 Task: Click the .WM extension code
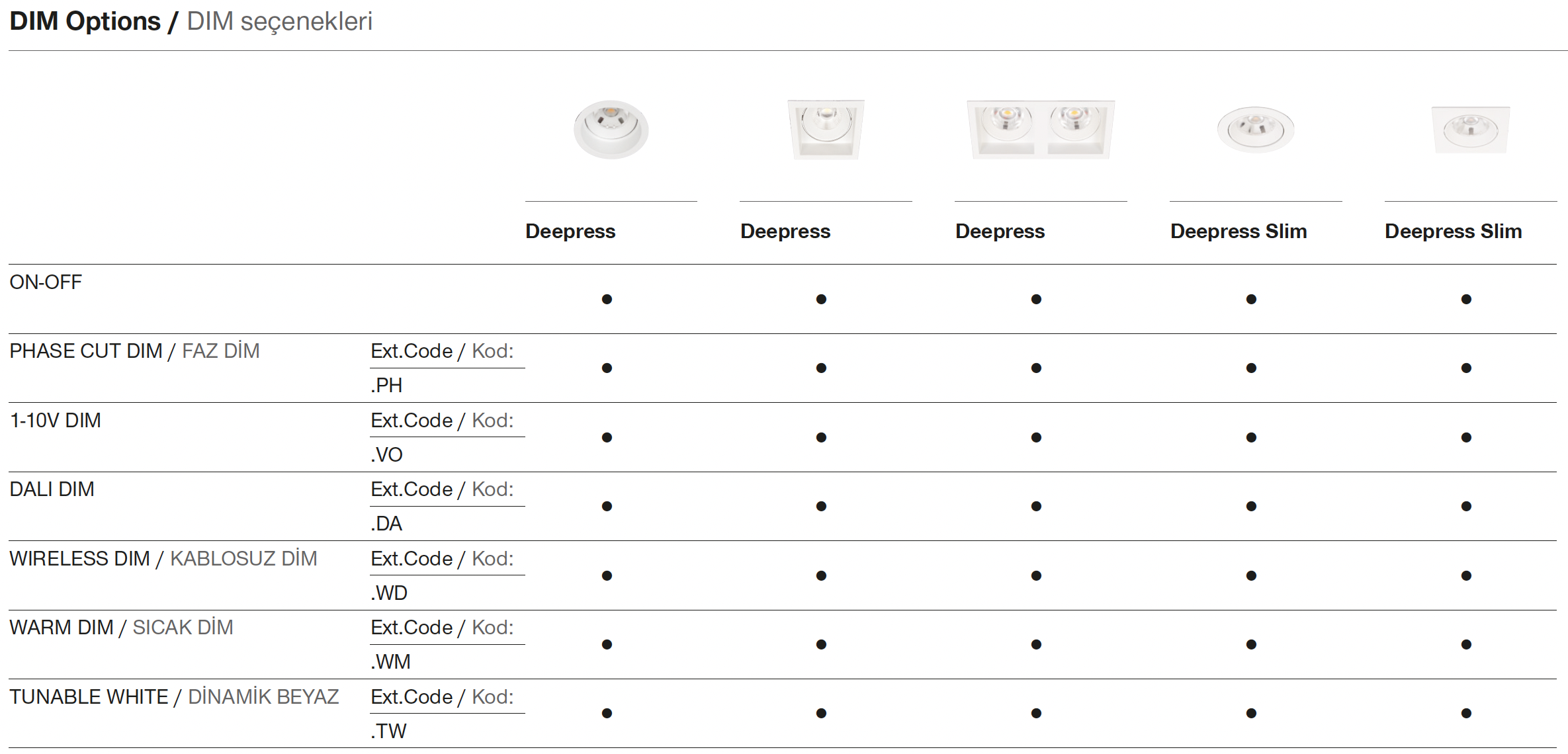390,662
